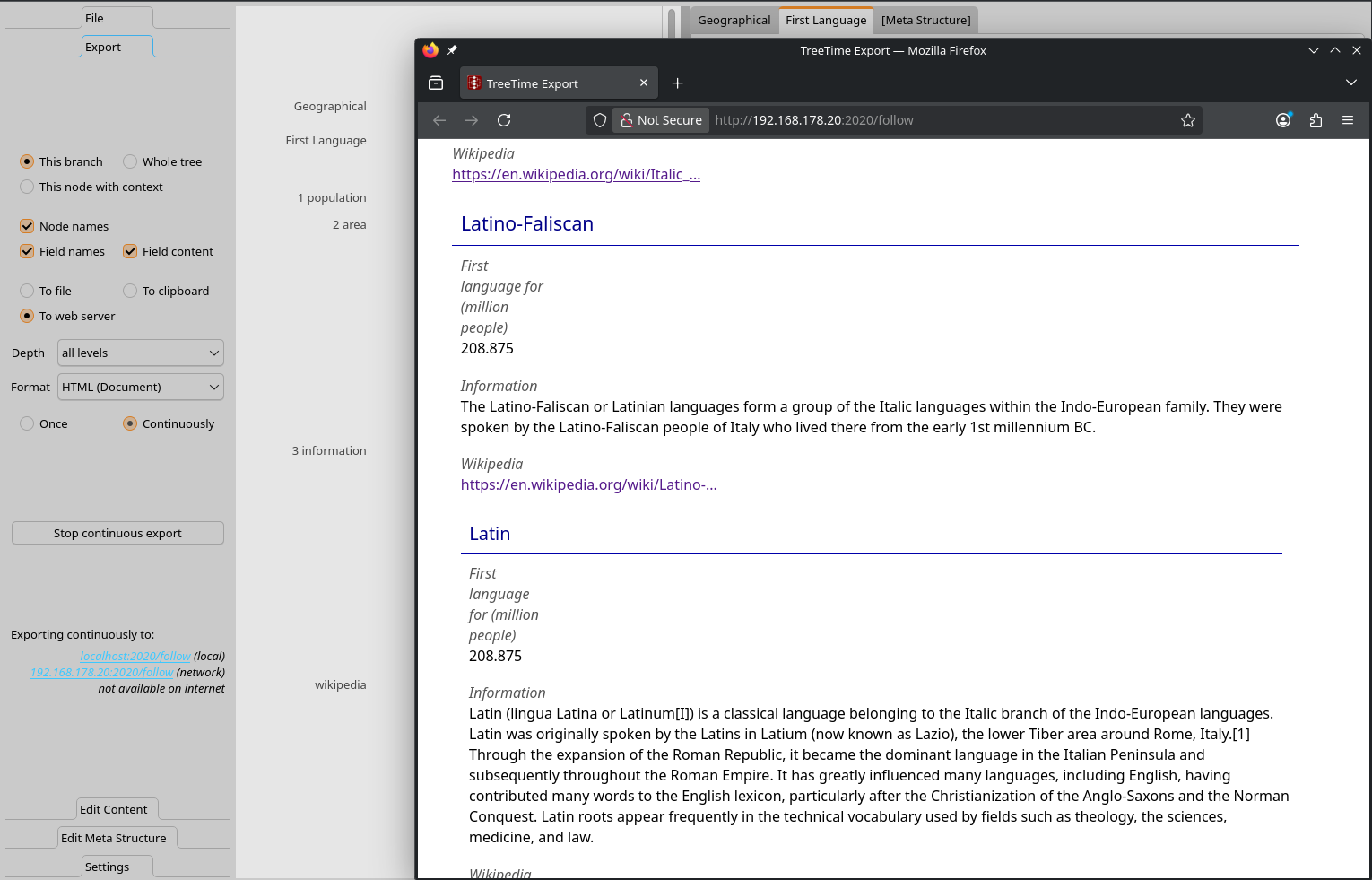Choose To clipboard export target

coord(131,291)
